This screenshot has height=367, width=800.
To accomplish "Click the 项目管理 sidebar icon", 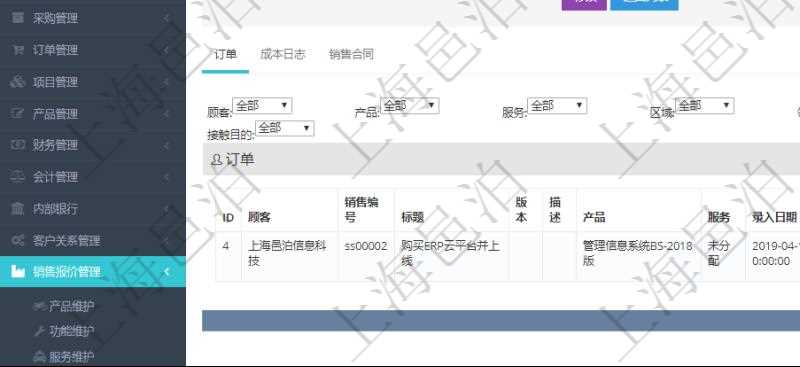I will point(18,82).
